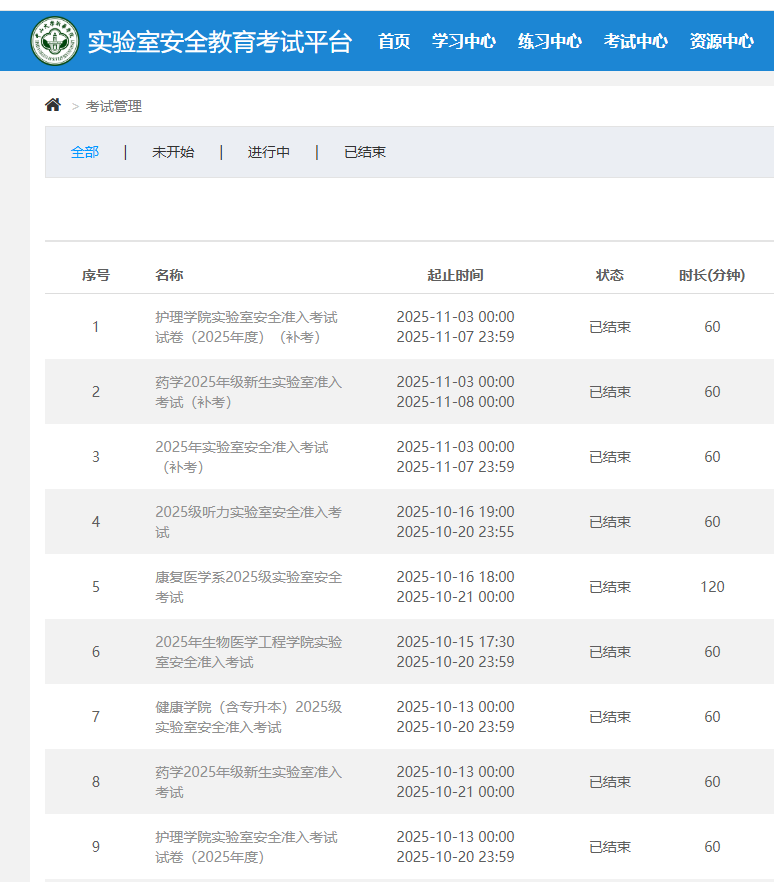
Task: Select the 全部 filter tab
Action: click(85, 152)
